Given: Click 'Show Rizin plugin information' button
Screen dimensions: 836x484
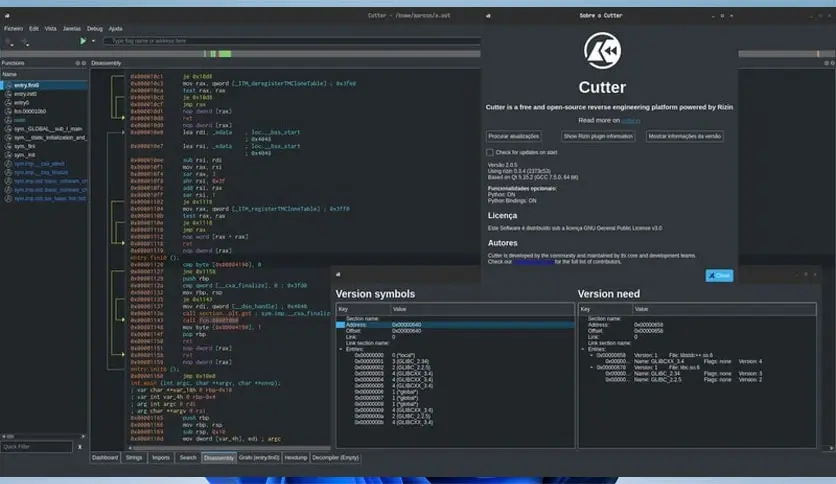Looking at the screenshot, I should point(598,136).
